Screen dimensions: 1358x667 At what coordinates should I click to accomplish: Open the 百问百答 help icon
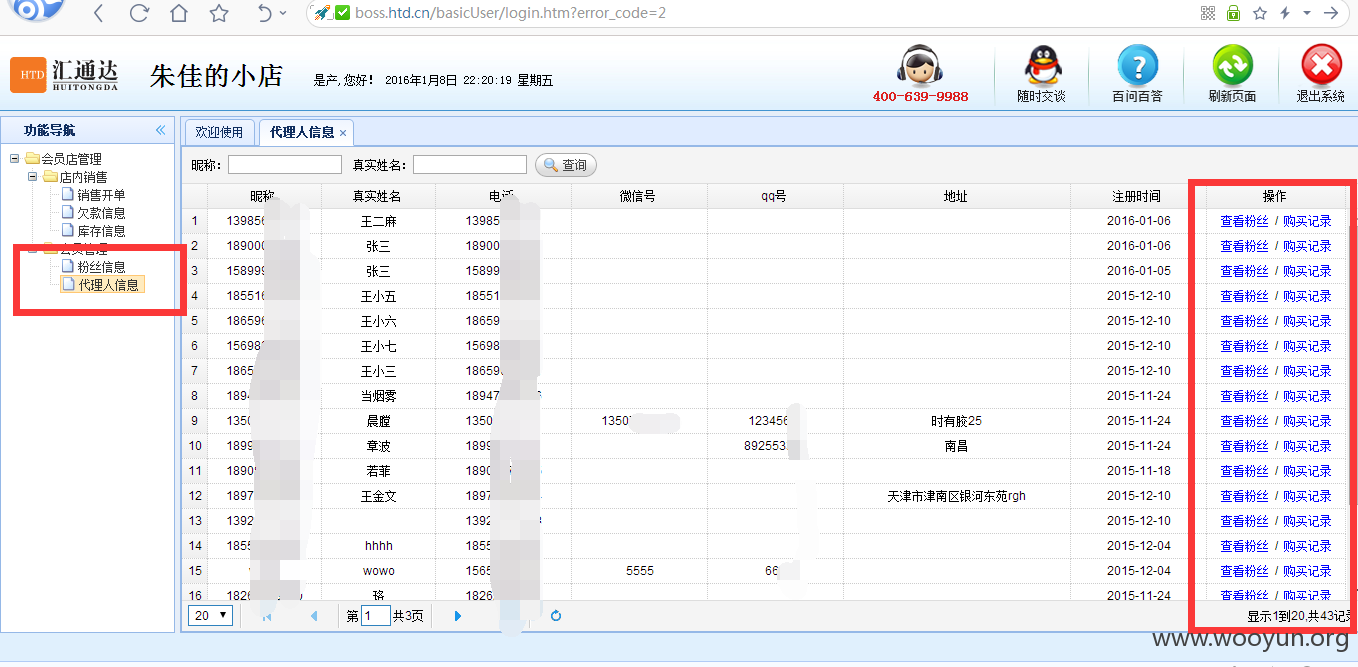coord(1137,66)
